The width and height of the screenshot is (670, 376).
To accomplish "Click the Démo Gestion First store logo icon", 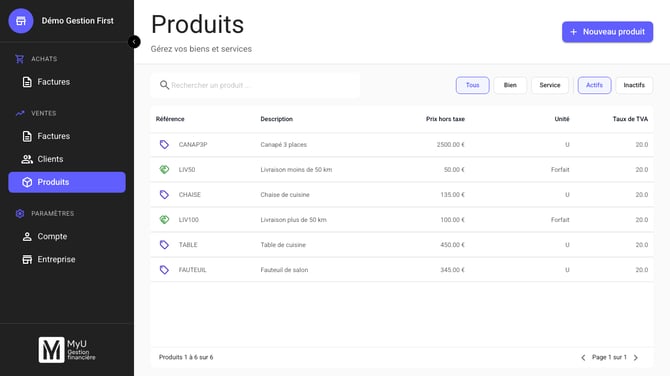I will click(21, 21).
